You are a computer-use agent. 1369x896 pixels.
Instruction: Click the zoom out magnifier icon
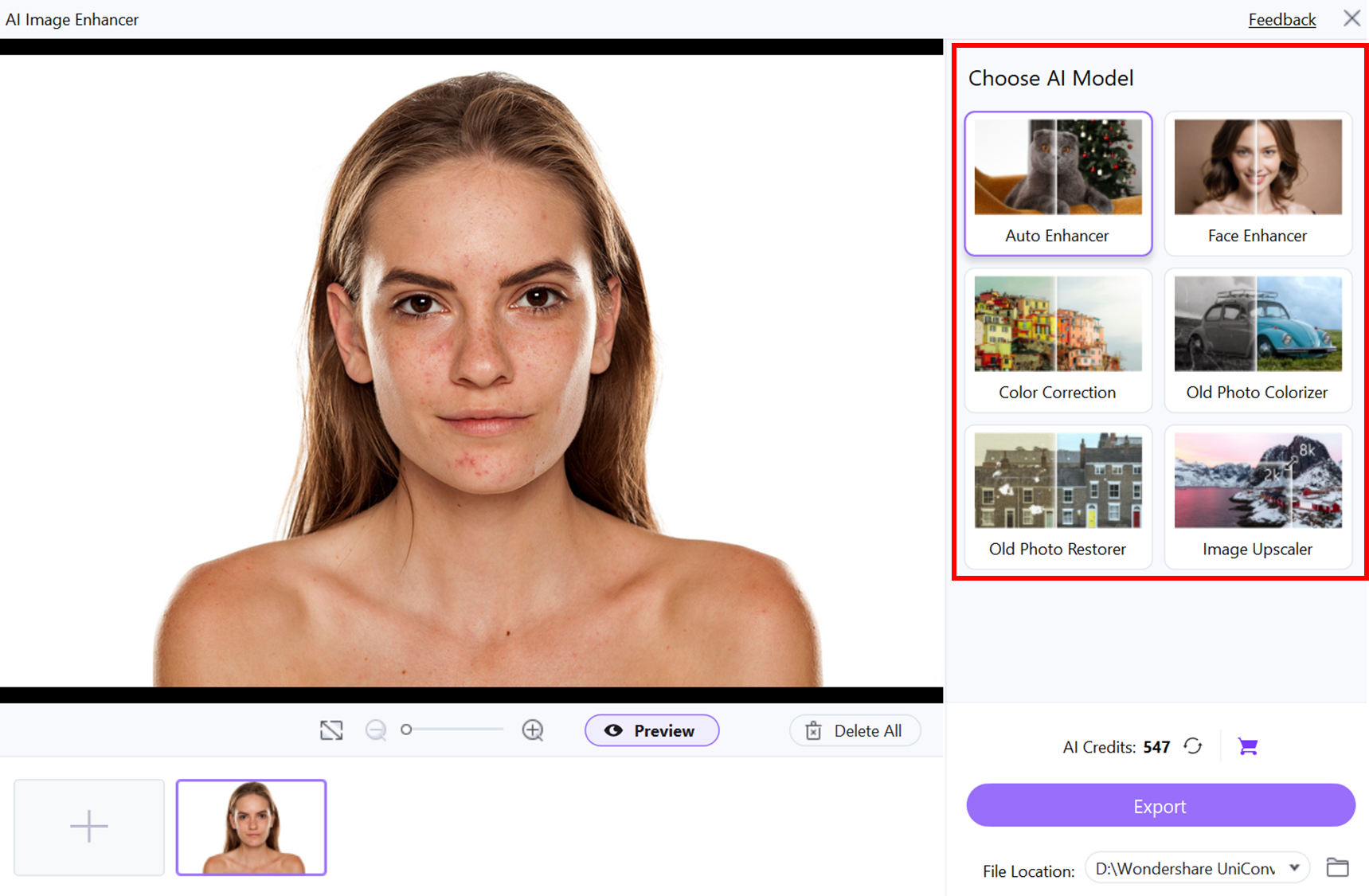376,730
